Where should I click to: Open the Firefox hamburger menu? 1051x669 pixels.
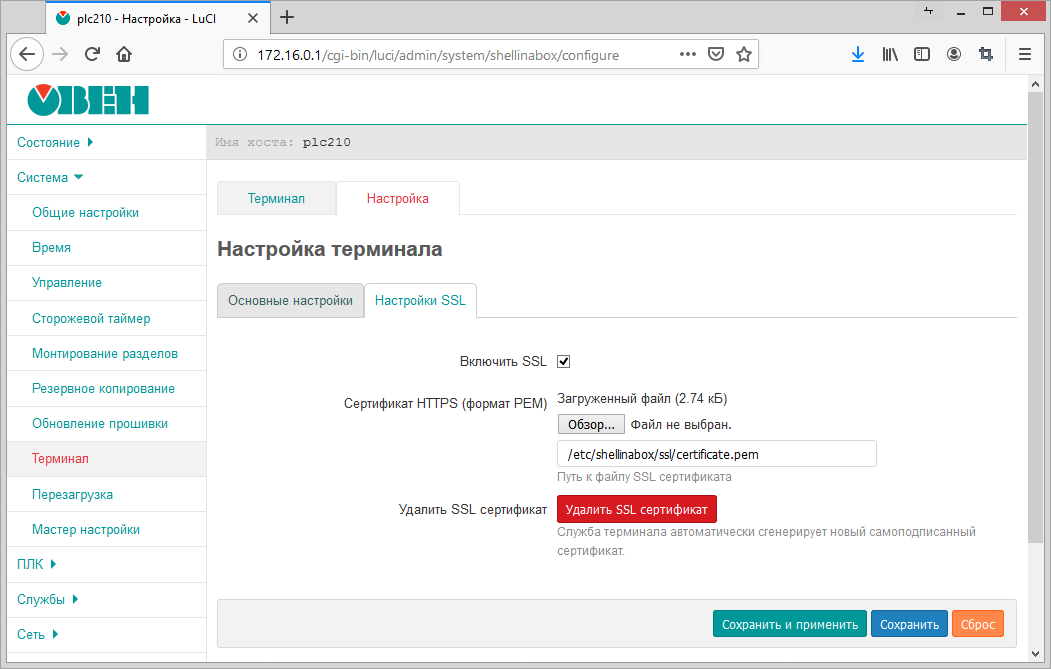click(x=1024, y=55)
